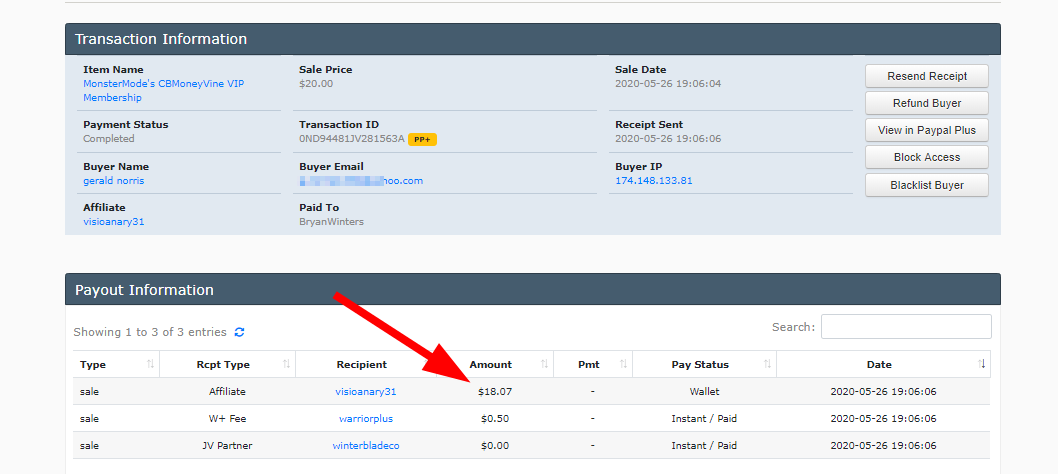Select Transaction ID 0ND94481JV281563A text

[352, 139]
